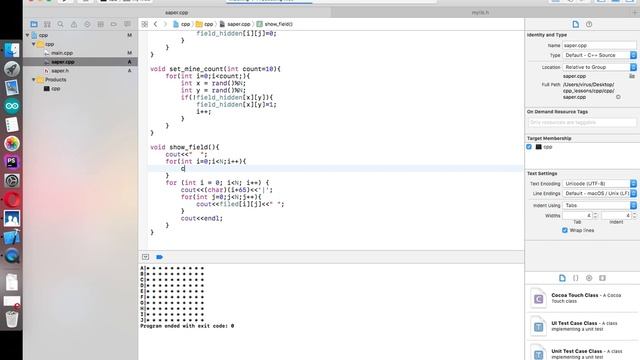Open QuickTime Player from the Dock
Screen dimensions: 640x360
tap(12, 256)
